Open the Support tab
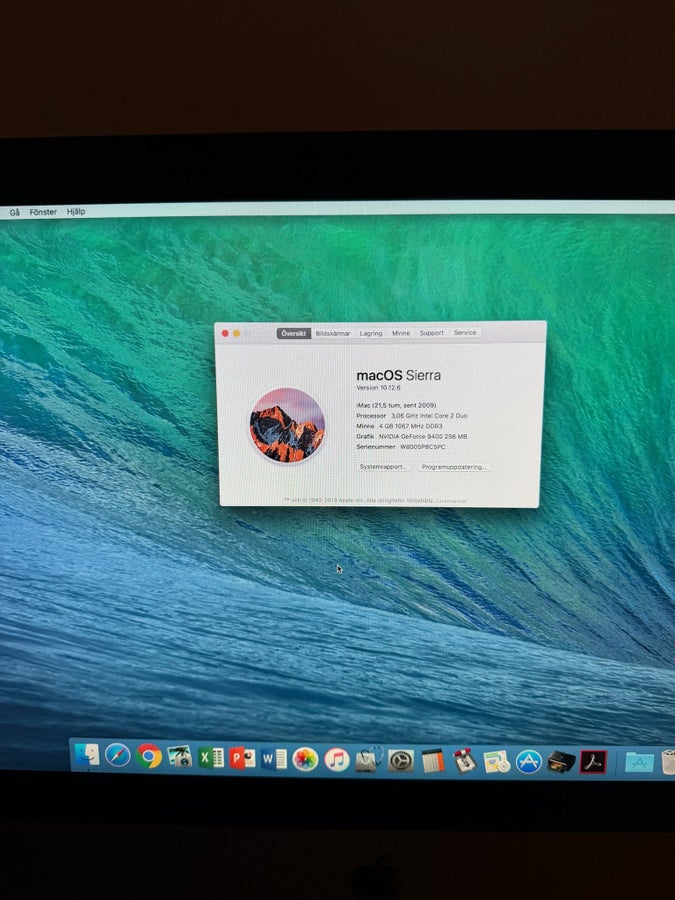The height and width of the screenshot is (900, 675). tap(432, 332)
